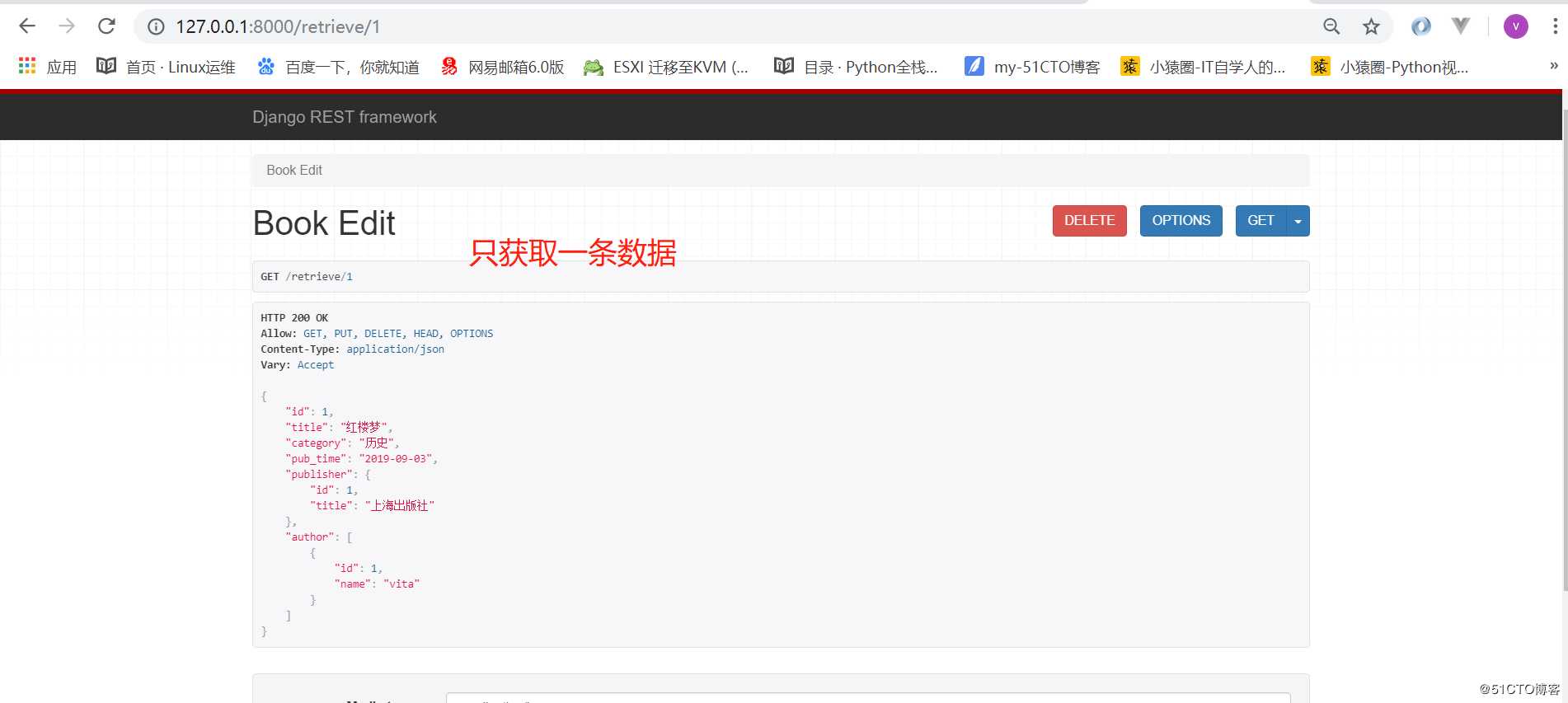Open the Chrome three-dot menu

pos(1555,26)
